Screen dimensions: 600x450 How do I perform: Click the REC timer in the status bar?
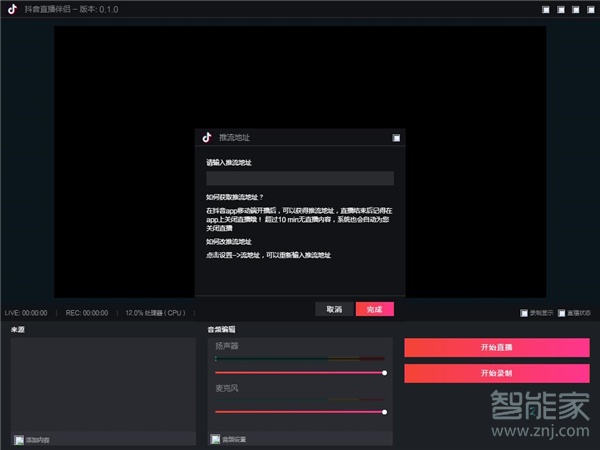(x=87, y=313)
